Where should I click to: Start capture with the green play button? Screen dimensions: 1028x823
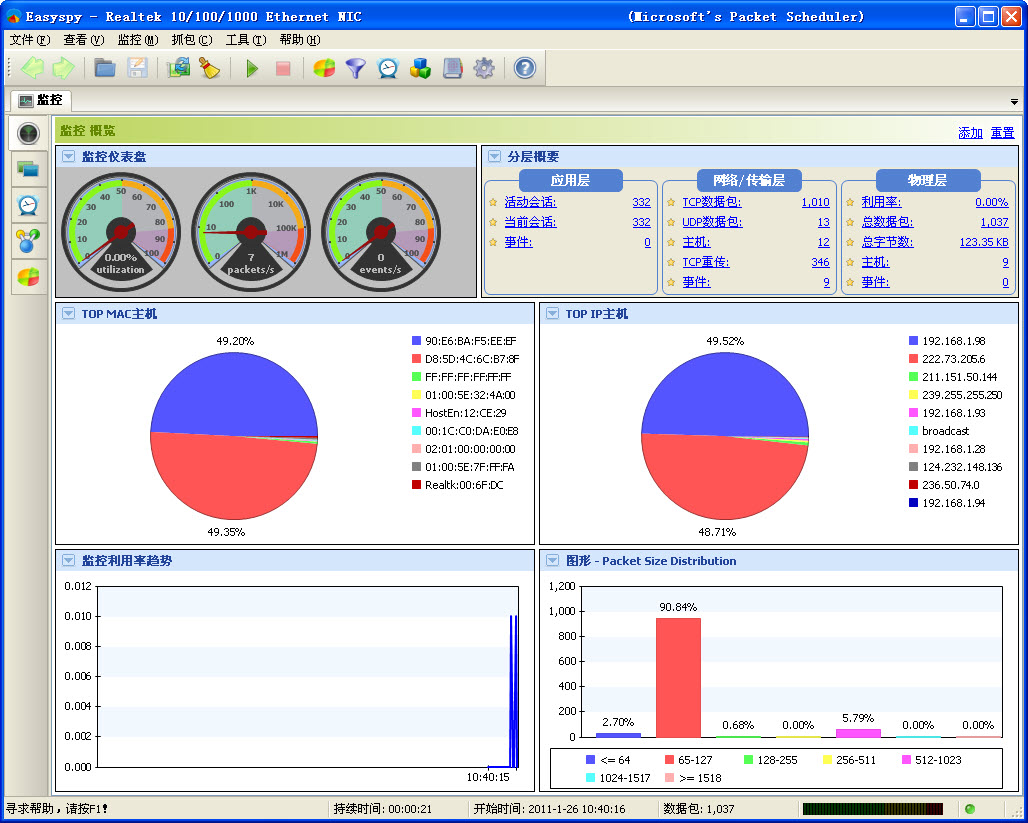(x=252, y=68)
